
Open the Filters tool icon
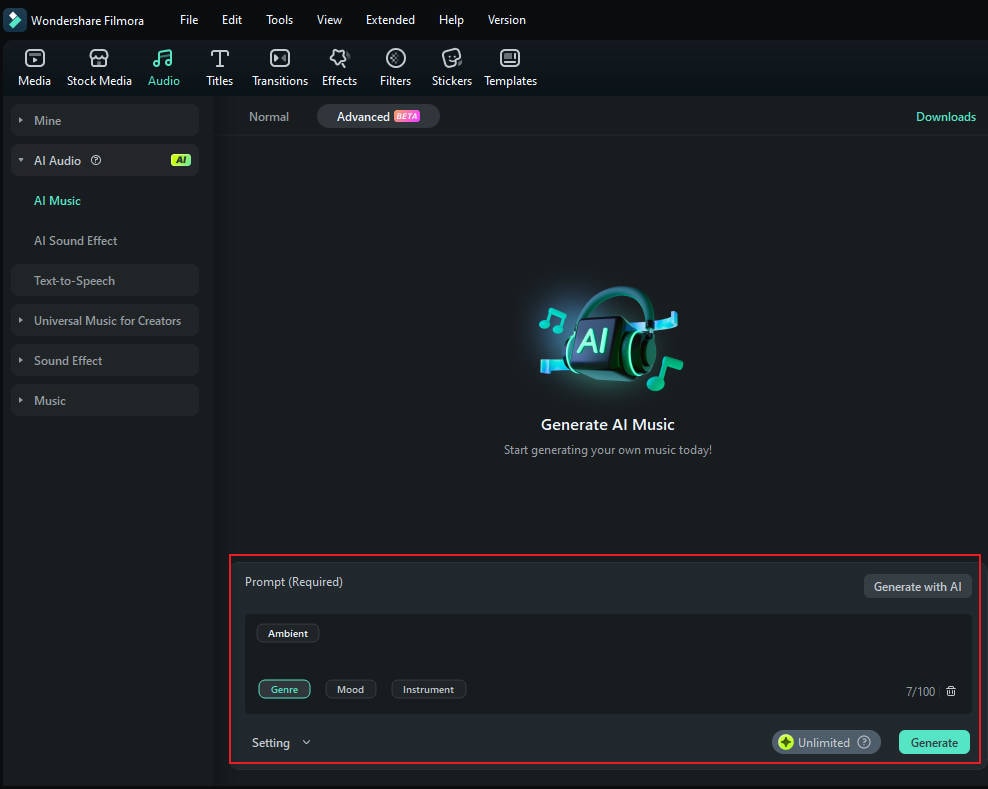pos(396,59)
